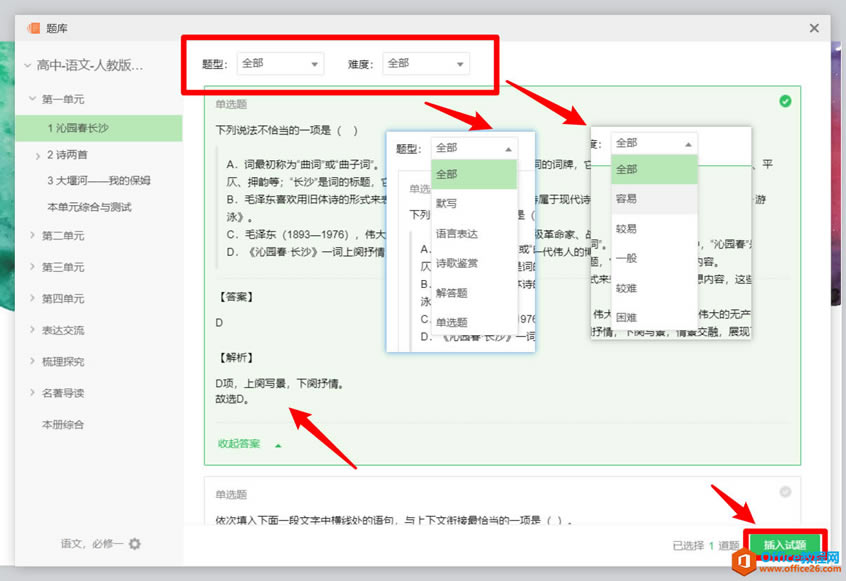The height and width of the screenshot is (581, 846).
Task: Click the 单选题 label on second question card
Action: (x=231, y=495)
